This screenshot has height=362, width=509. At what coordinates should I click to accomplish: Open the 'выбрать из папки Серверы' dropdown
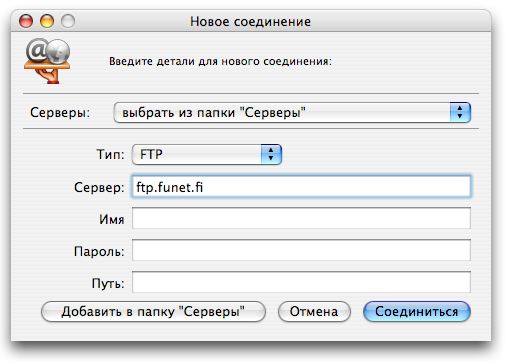292,112
